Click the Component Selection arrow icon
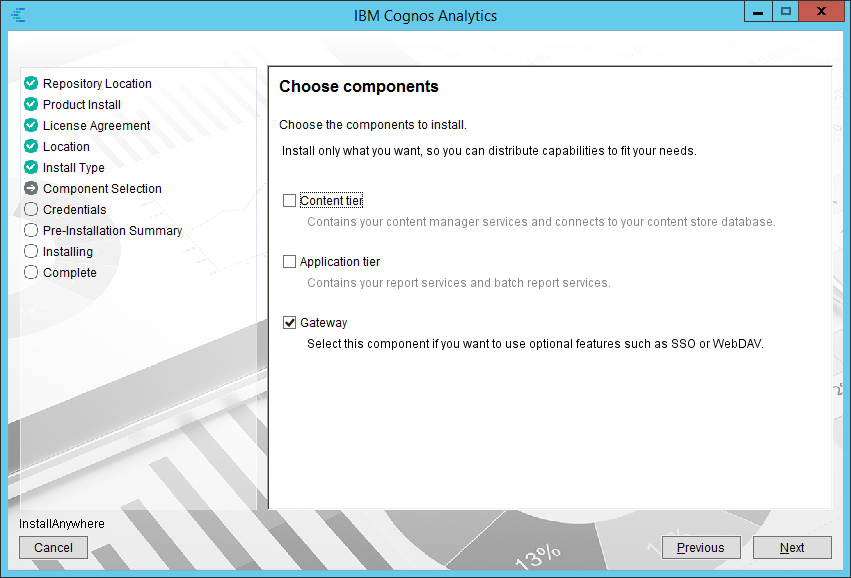The height and width of the screenshot is (578, 851). [31, 188]
